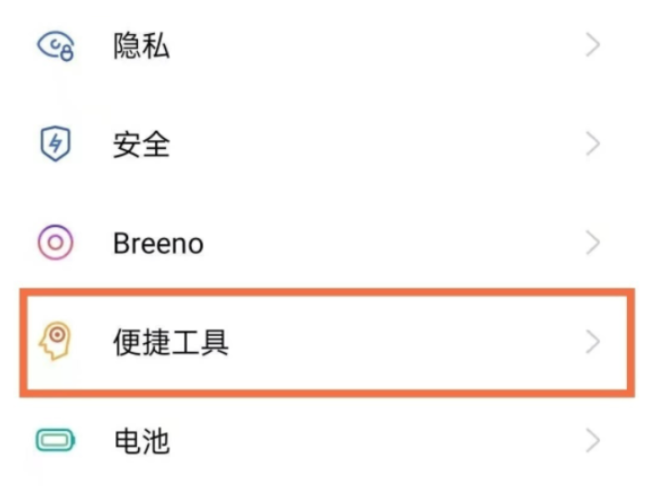Viewport: 649px width, 490px height.
Task: Select the 电池 text label
Action: click(x=141, y=441)
